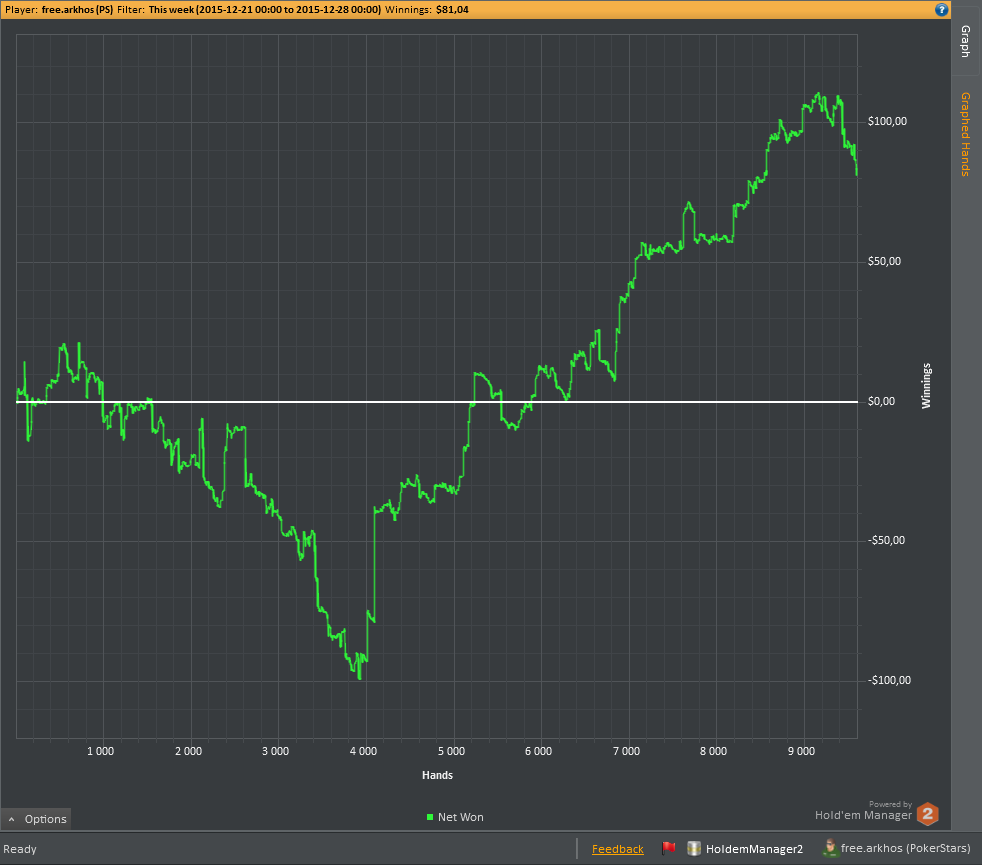Image resolution: width=982 pixels, height=865 pixels.
Task: Click the -$100,00 axis label
Action: [889, 680]
